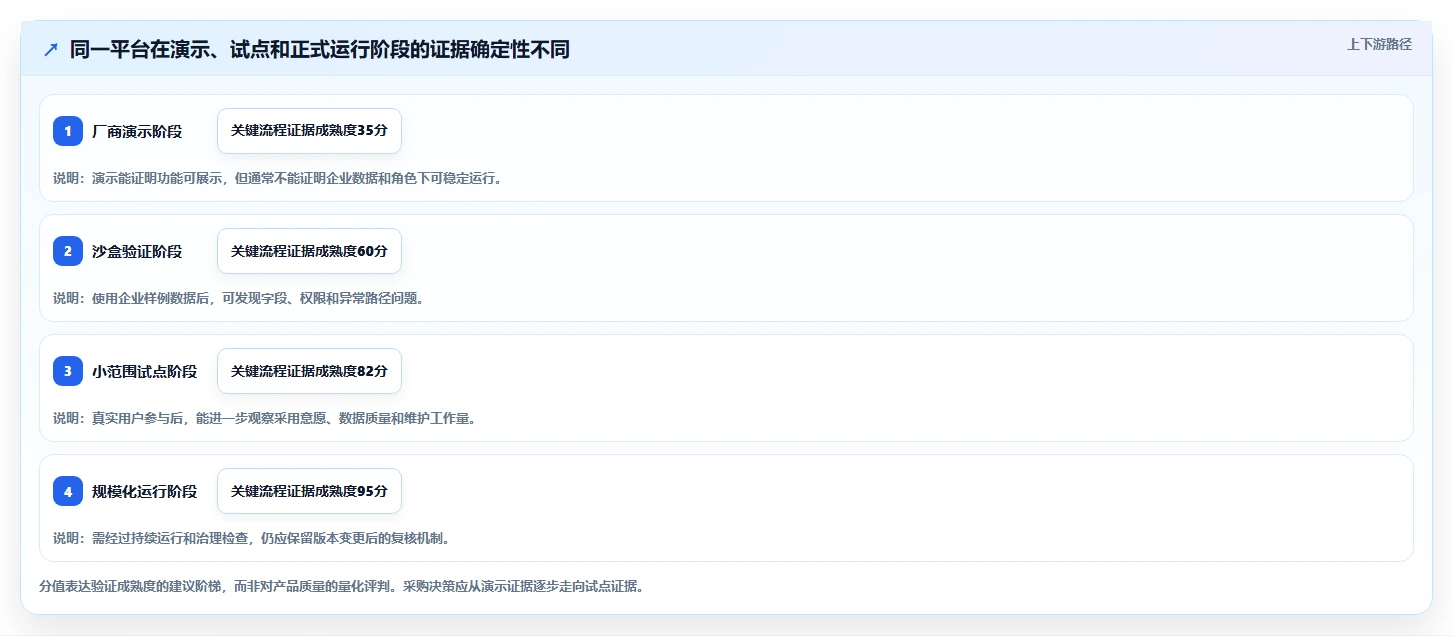Select the 关键流程证据成熟度95分 chip

click(x=309, y=491)
